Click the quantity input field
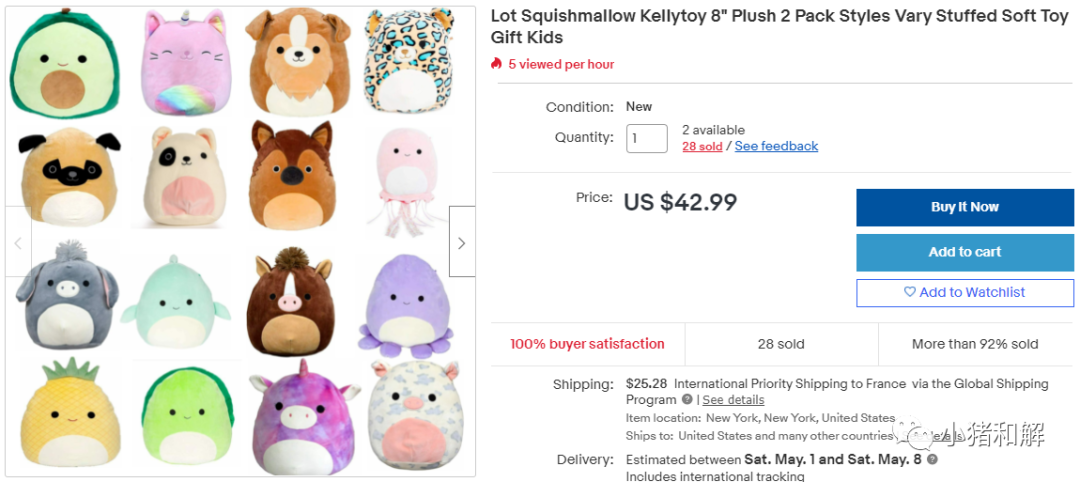1080x482 pixels. [647, 138]
